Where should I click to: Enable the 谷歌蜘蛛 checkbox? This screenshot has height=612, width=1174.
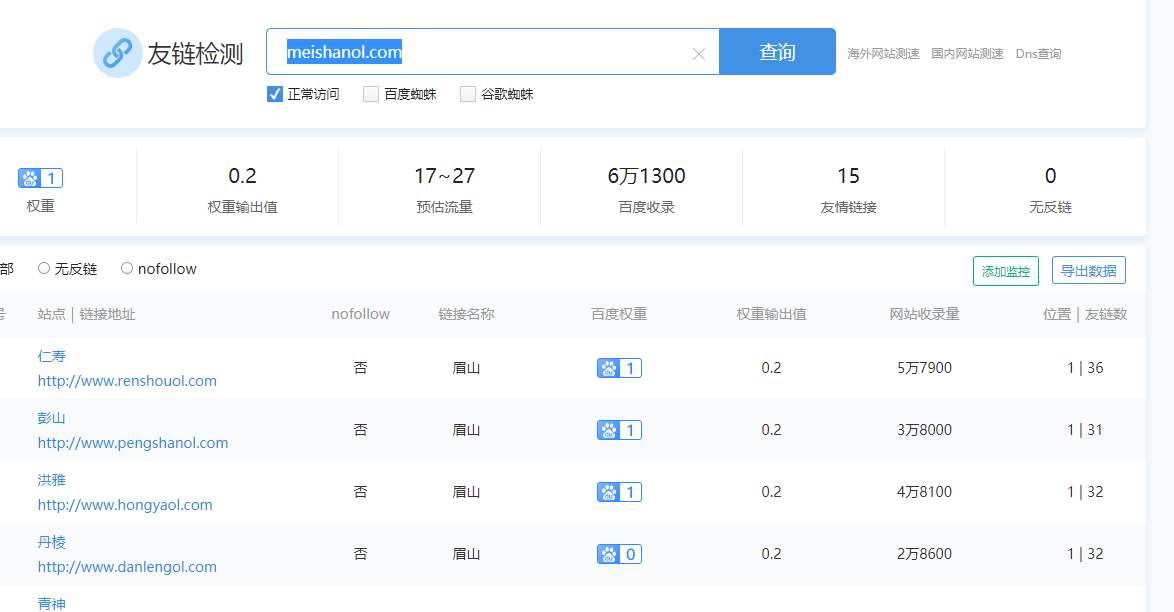point(468,94)
